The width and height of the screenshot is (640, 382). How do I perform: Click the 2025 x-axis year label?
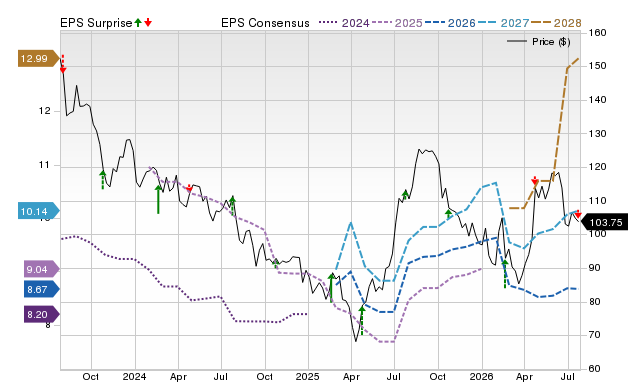coord(307,376)
